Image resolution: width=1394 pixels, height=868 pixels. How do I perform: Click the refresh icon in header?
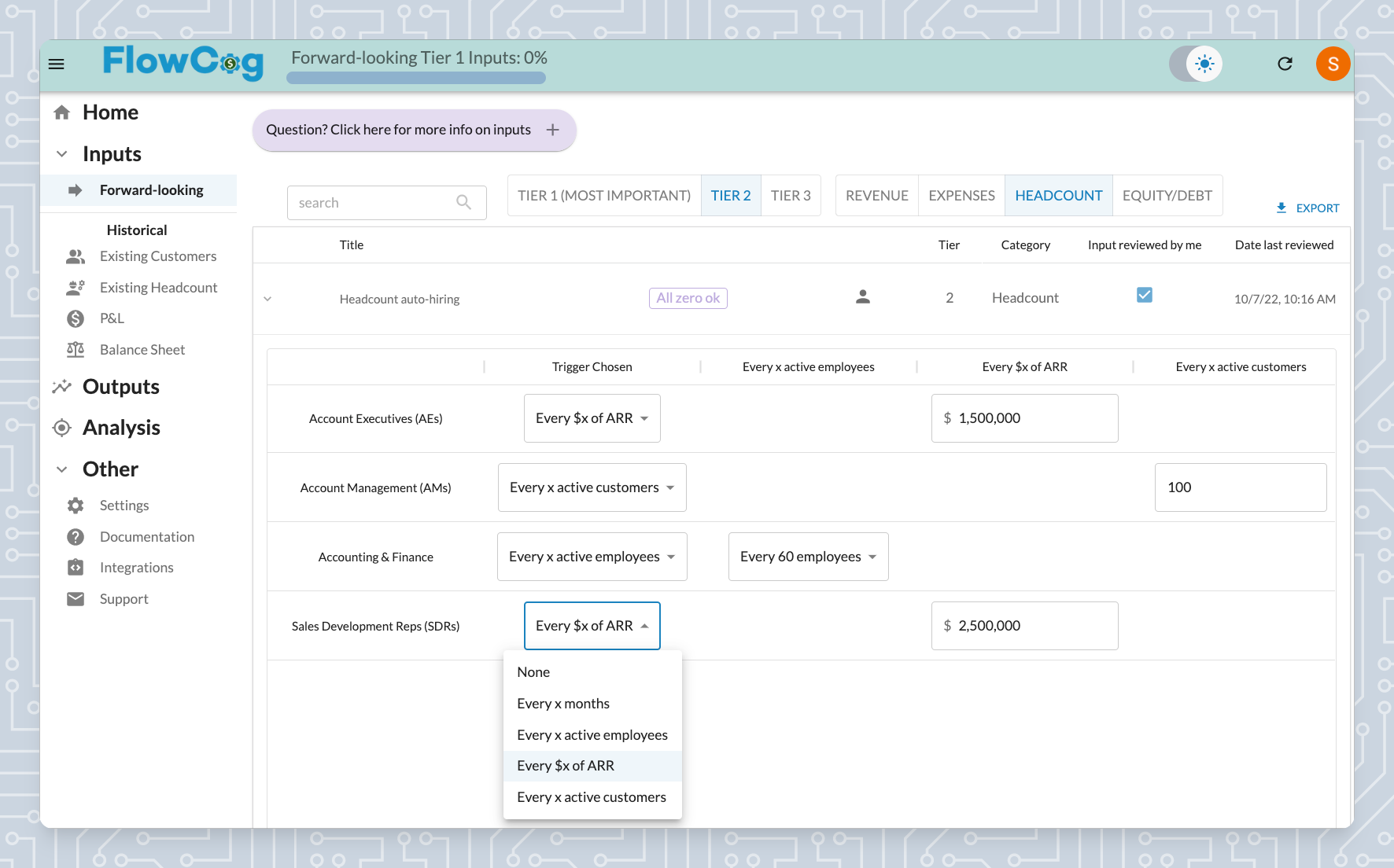(x=1285, y=64)
